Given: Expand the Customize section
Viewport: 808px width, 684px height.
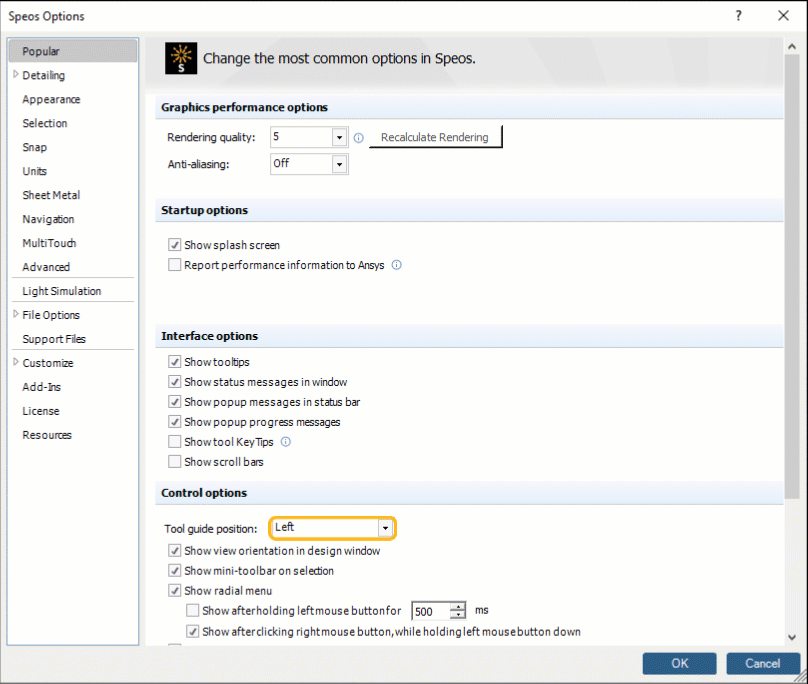Looking at the screenshot, I should point(14,363).
